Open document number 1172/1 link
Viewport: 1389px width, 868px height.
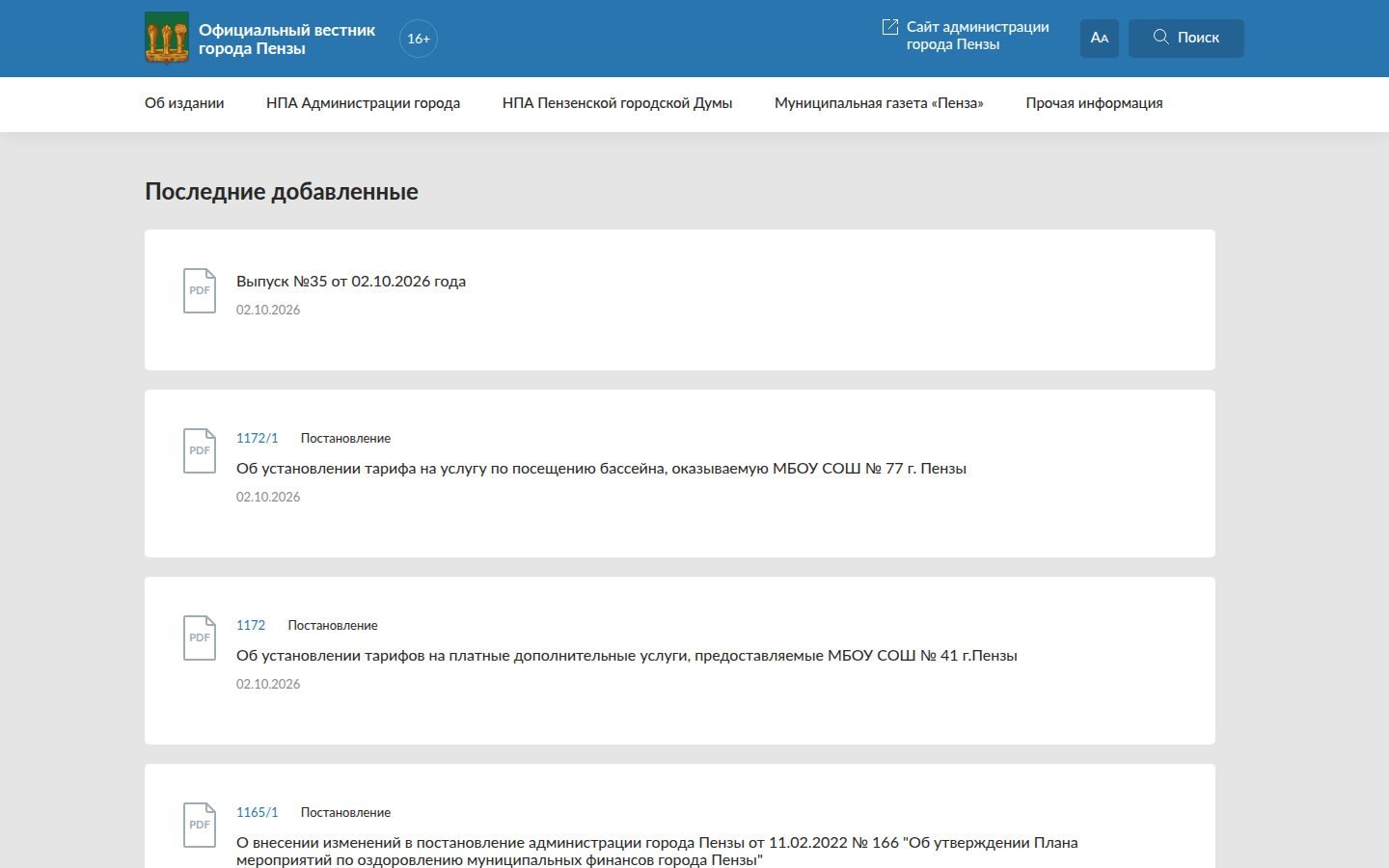pyautogui.click(x=258, y=438)
